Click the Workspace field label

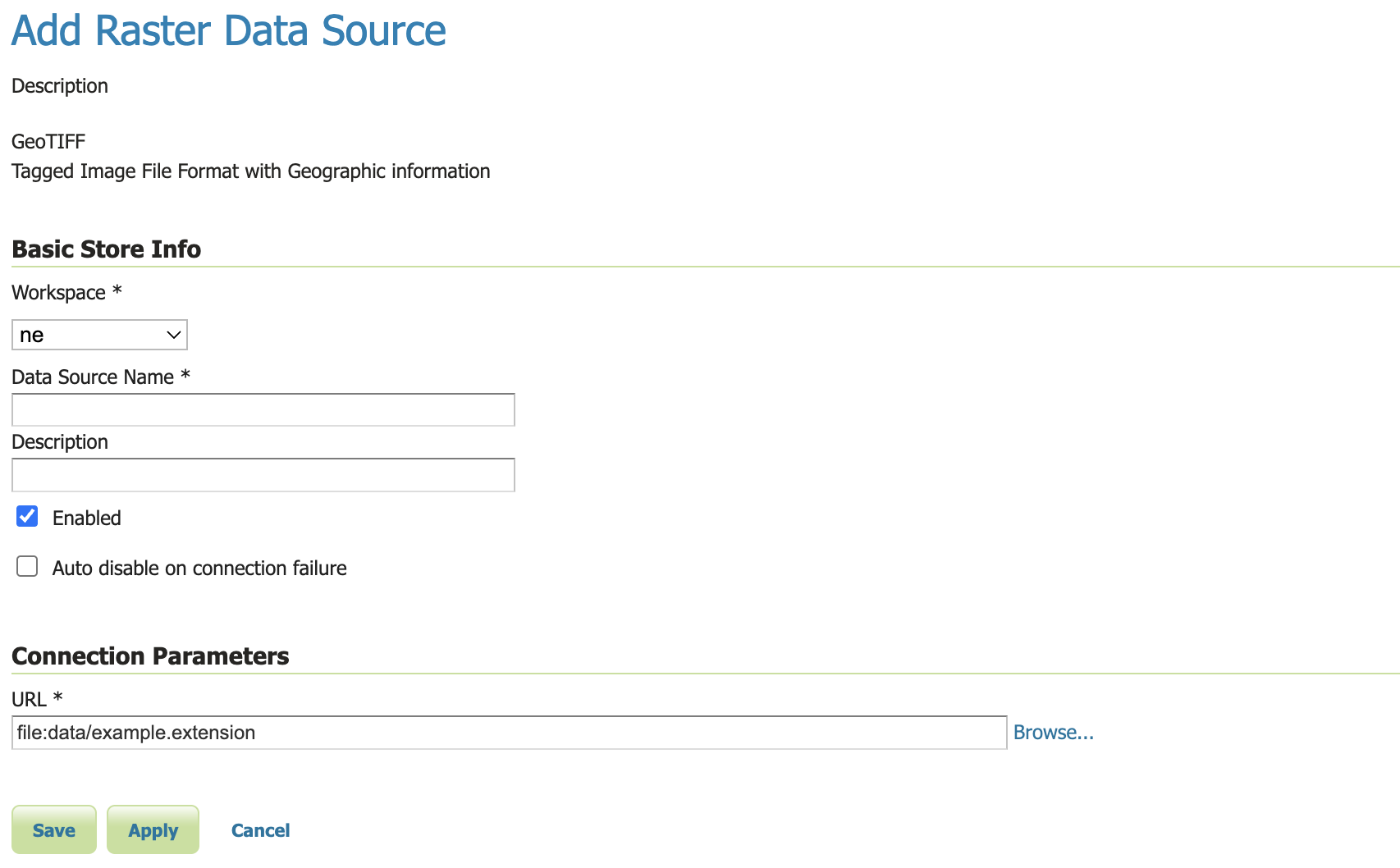[59, 293]
